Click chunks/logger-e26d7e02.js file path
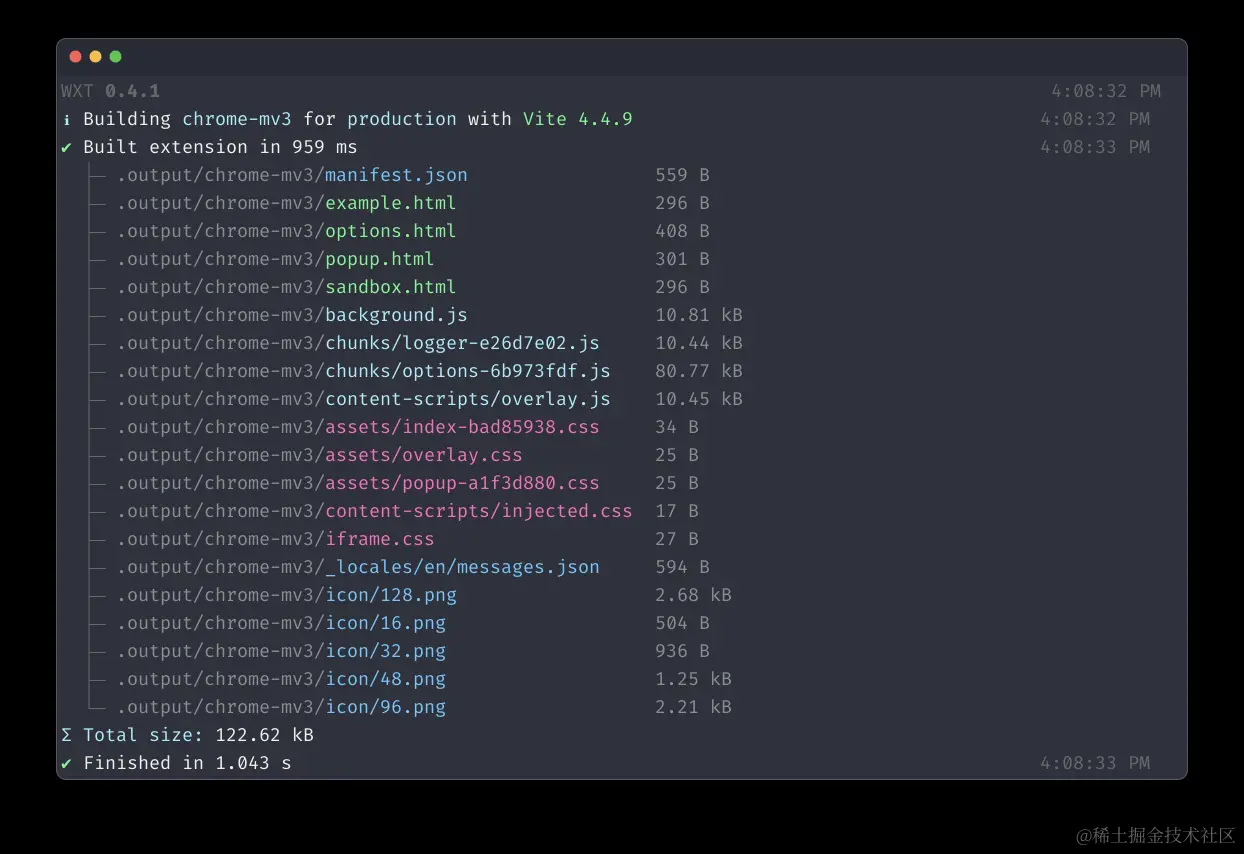 [x=358, y=343]
